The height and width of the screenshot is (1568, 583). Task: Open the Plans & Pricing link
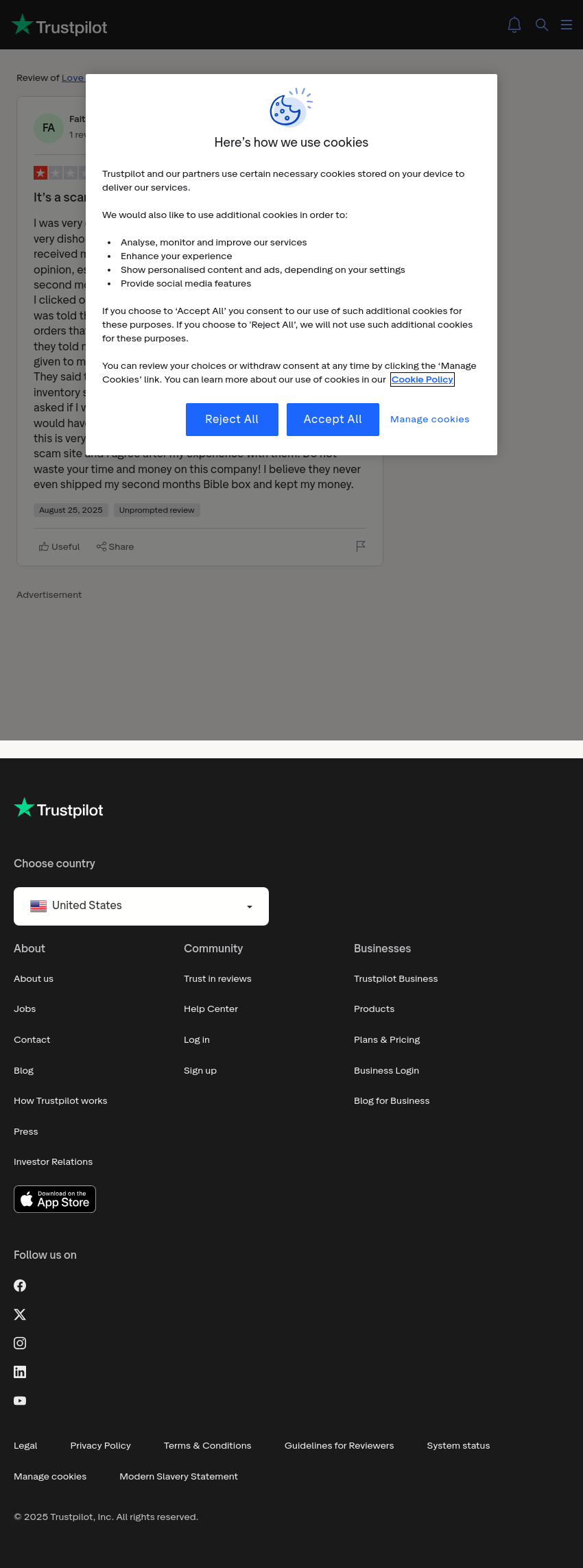tap(387, 1040)
